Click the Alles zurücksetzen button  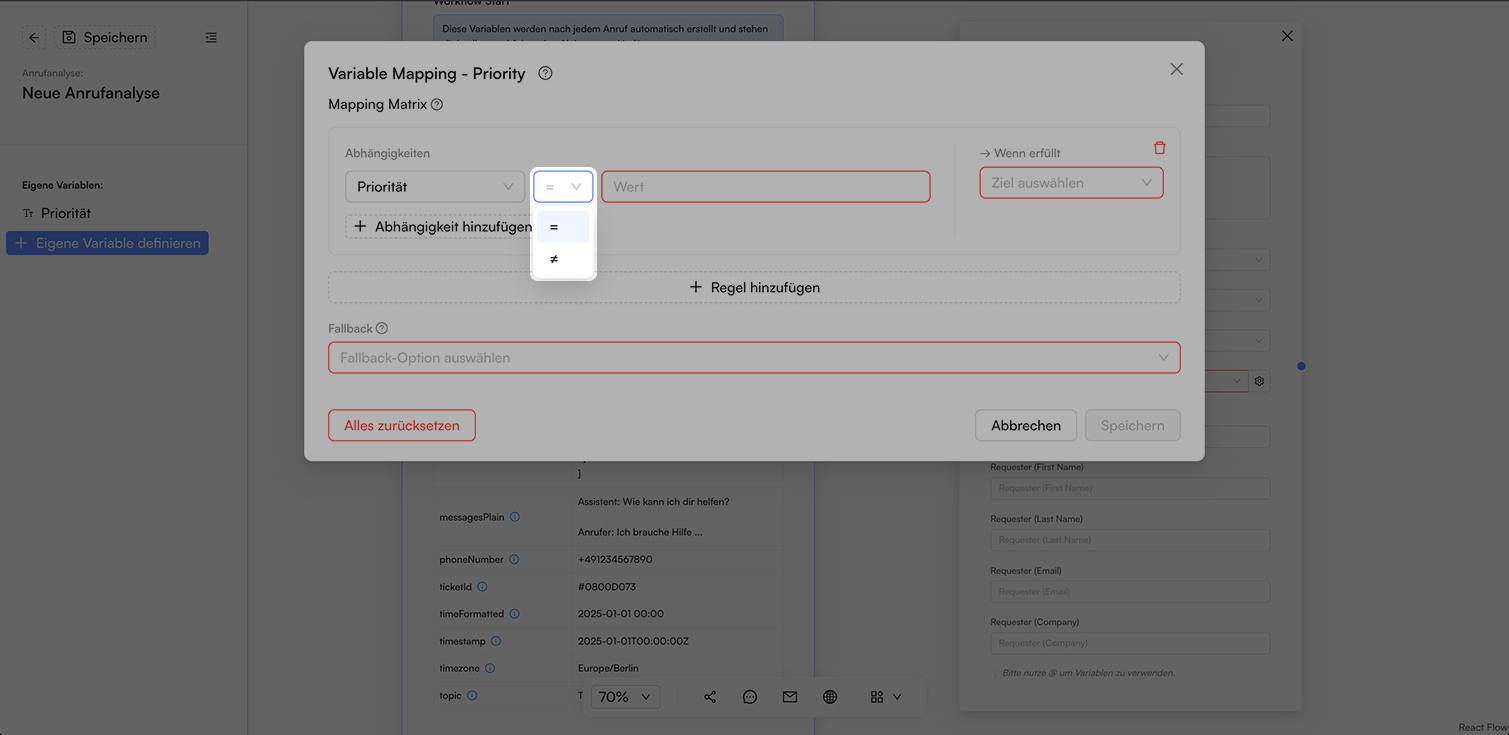click(x=402, y=425)
